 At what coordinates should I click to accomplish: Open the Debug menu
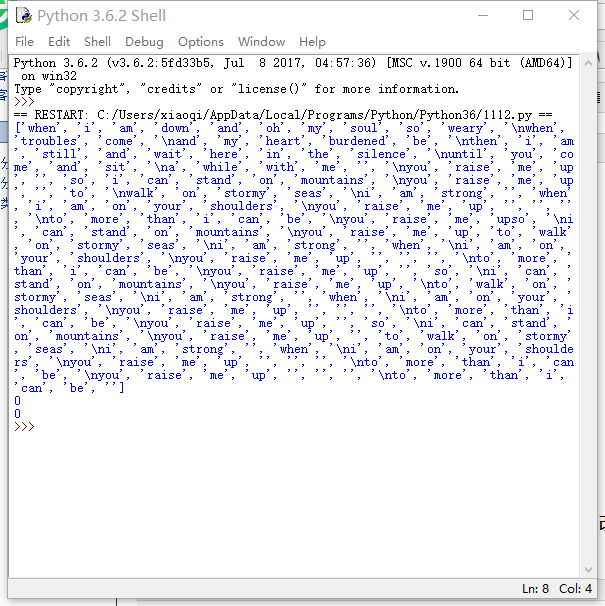click(144, 41)
